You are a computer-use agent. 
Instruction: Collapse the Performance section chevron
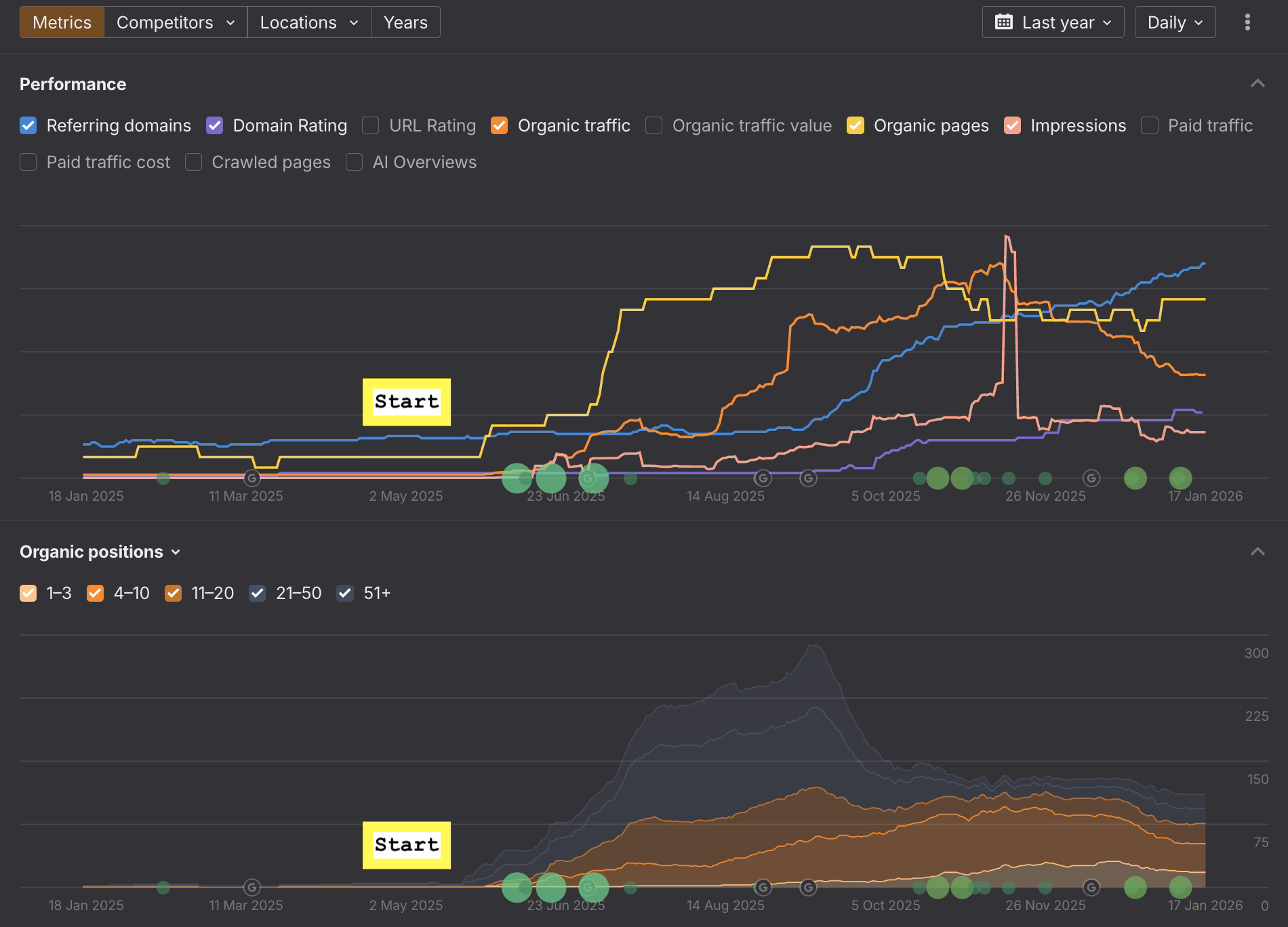tap(1257, 84)
